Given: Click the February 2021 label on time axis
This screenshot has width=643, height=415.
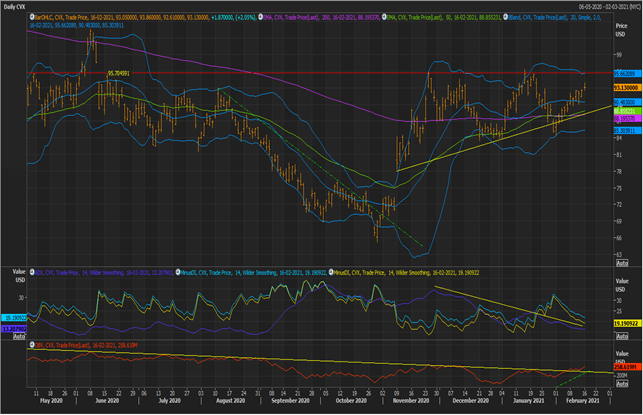Looking at the screenshot, I should tap(583, 401).
